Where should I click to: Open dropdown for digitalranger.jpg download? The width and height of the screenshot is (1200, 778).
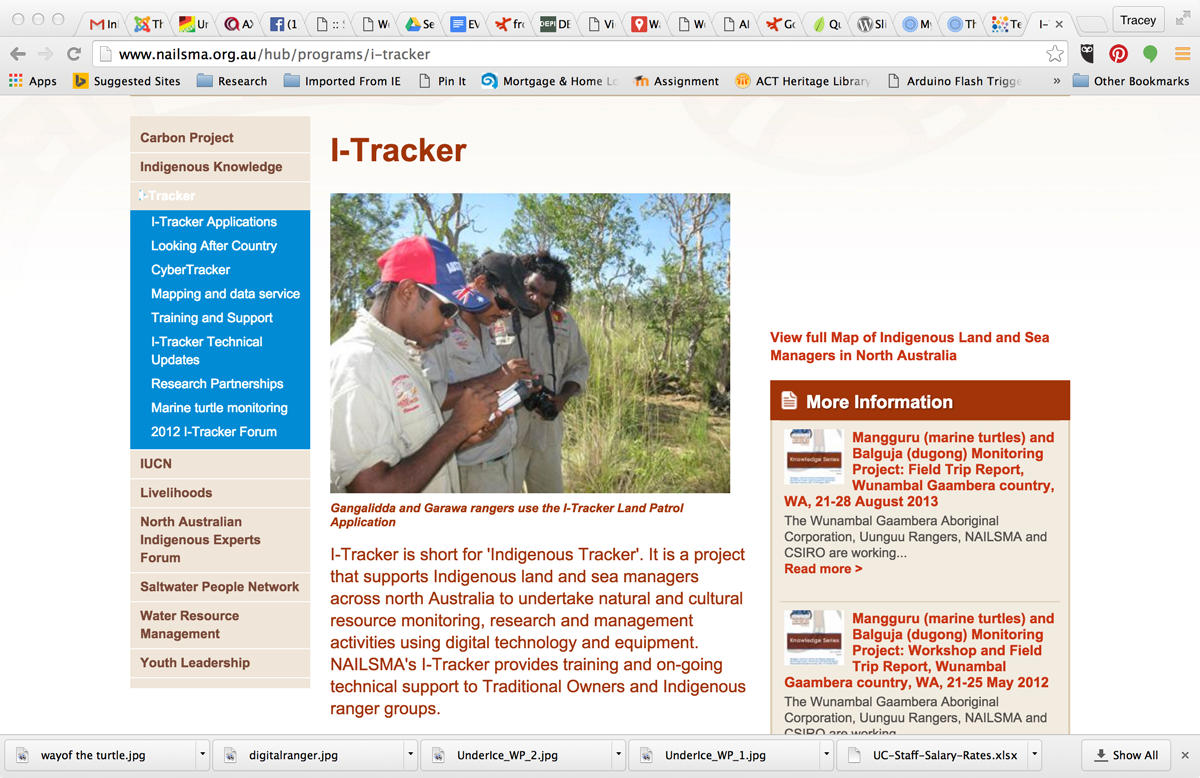[x=410, y=755]
